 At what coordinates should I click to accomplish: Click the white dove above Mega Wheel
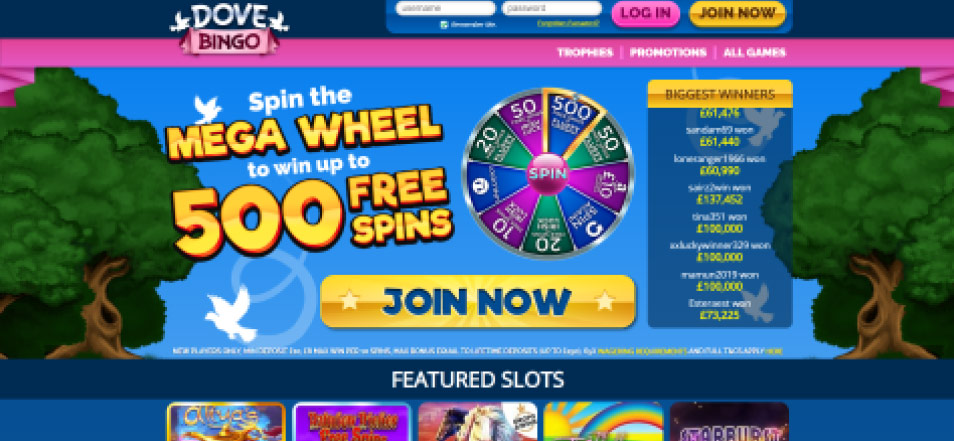[207, 110]
